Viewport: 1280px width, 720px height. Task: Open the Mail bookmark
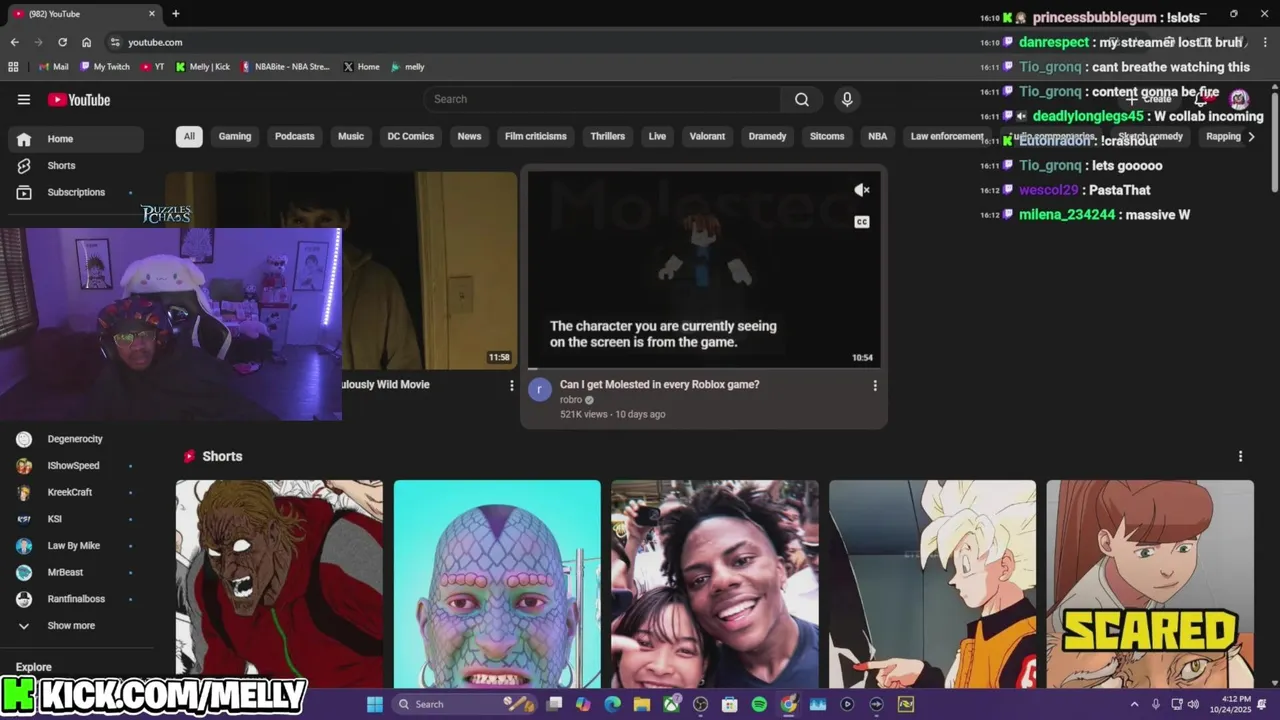[54, 67]
